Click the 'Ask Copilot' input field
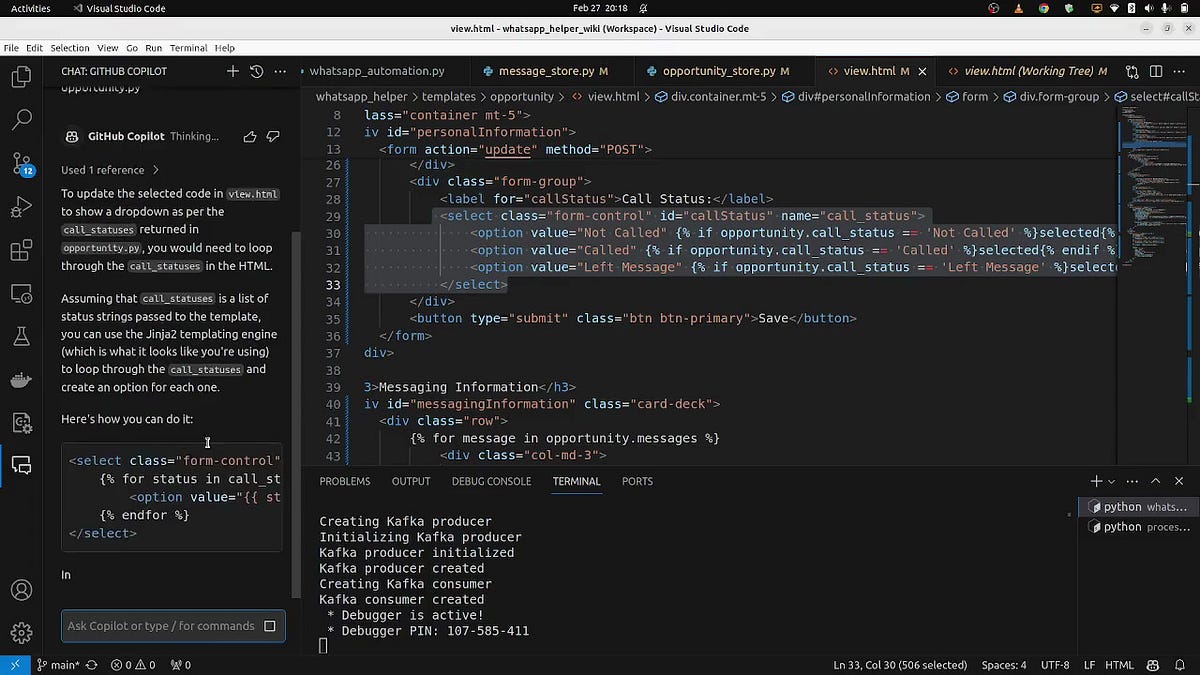This screenshot has height=675, width=1200. click(160, 625)
